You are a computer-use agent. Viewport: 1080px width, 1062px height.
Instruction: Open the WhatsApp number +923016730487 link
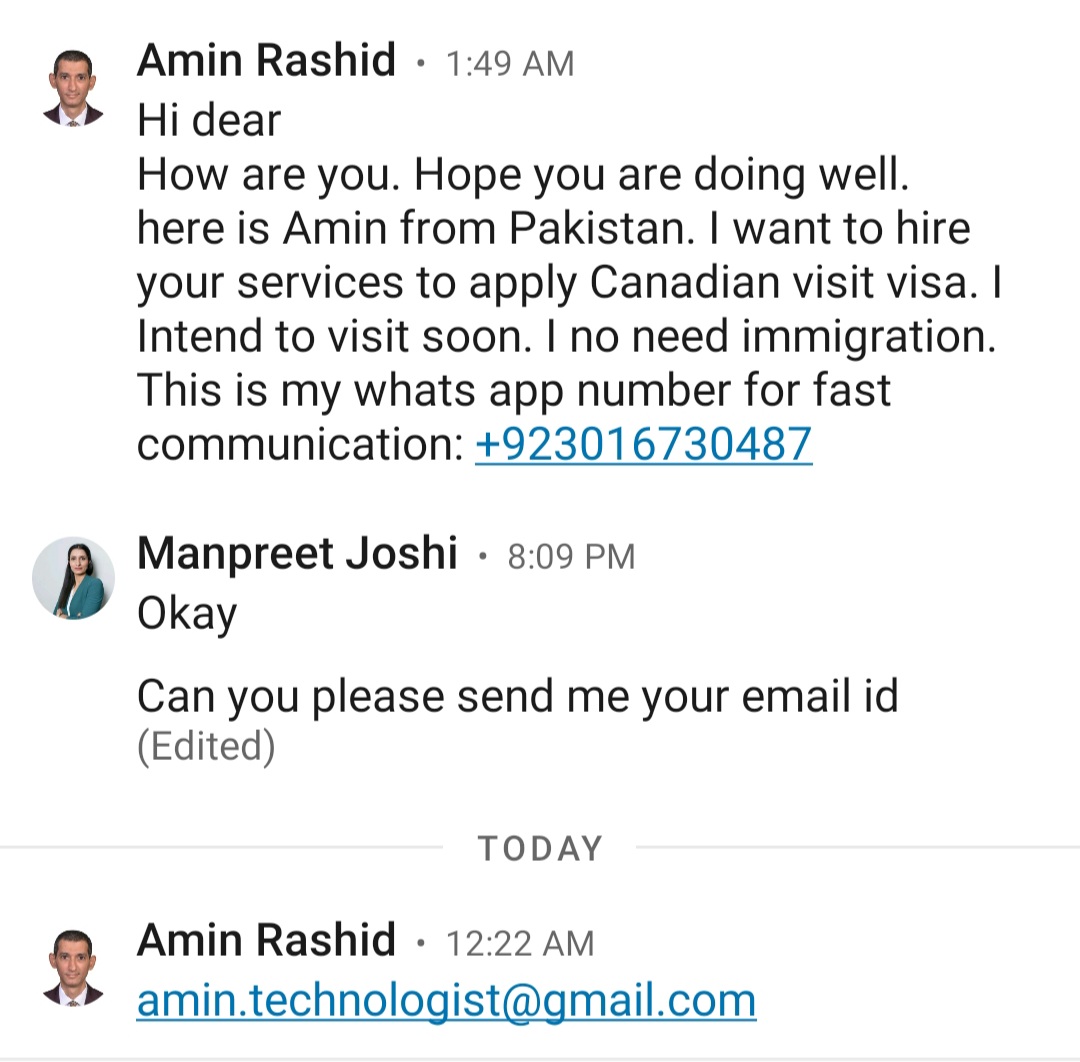click(x=643, y=444)
